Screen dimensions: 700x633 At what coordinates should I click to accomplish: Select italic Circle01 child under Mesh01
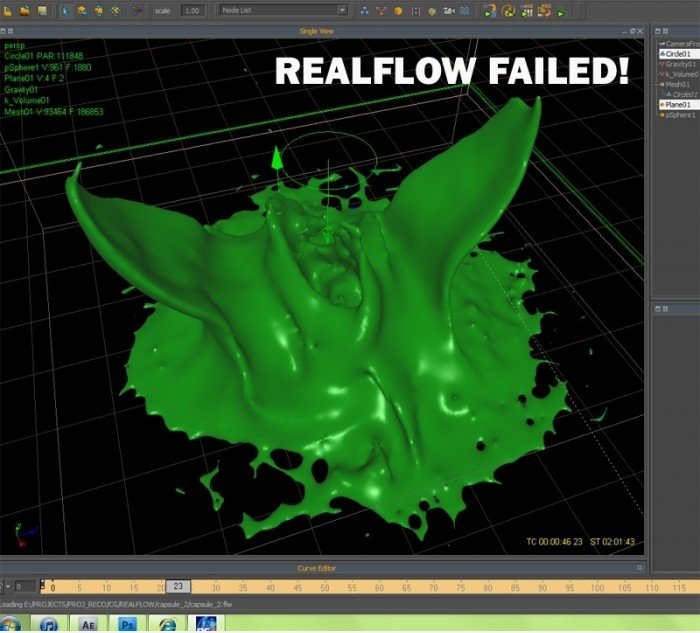(684, 94)
